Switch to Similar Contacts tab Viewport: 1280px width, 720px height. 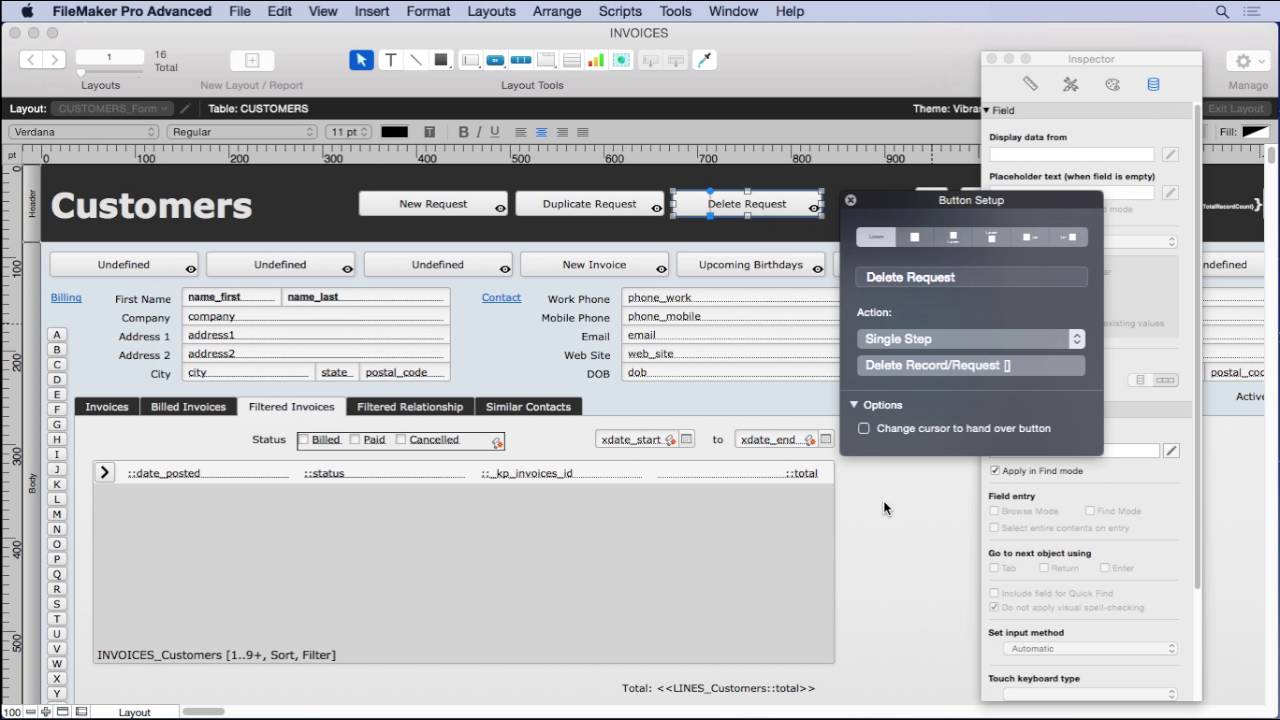(x=528, y=407)
